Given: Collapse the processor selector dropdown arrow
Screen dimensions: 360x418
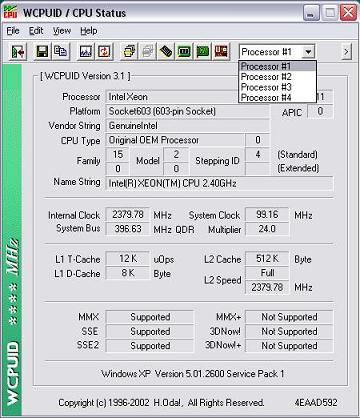Looking at the screenshot, I should pyautogui.click(x=308, y=52).
